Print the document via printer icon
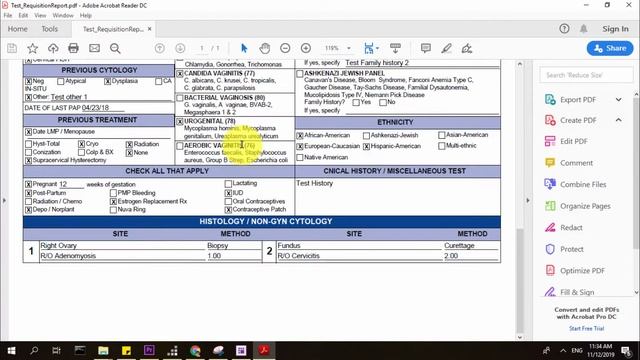This screenshot has width=640, height=360. pos(73,48)
